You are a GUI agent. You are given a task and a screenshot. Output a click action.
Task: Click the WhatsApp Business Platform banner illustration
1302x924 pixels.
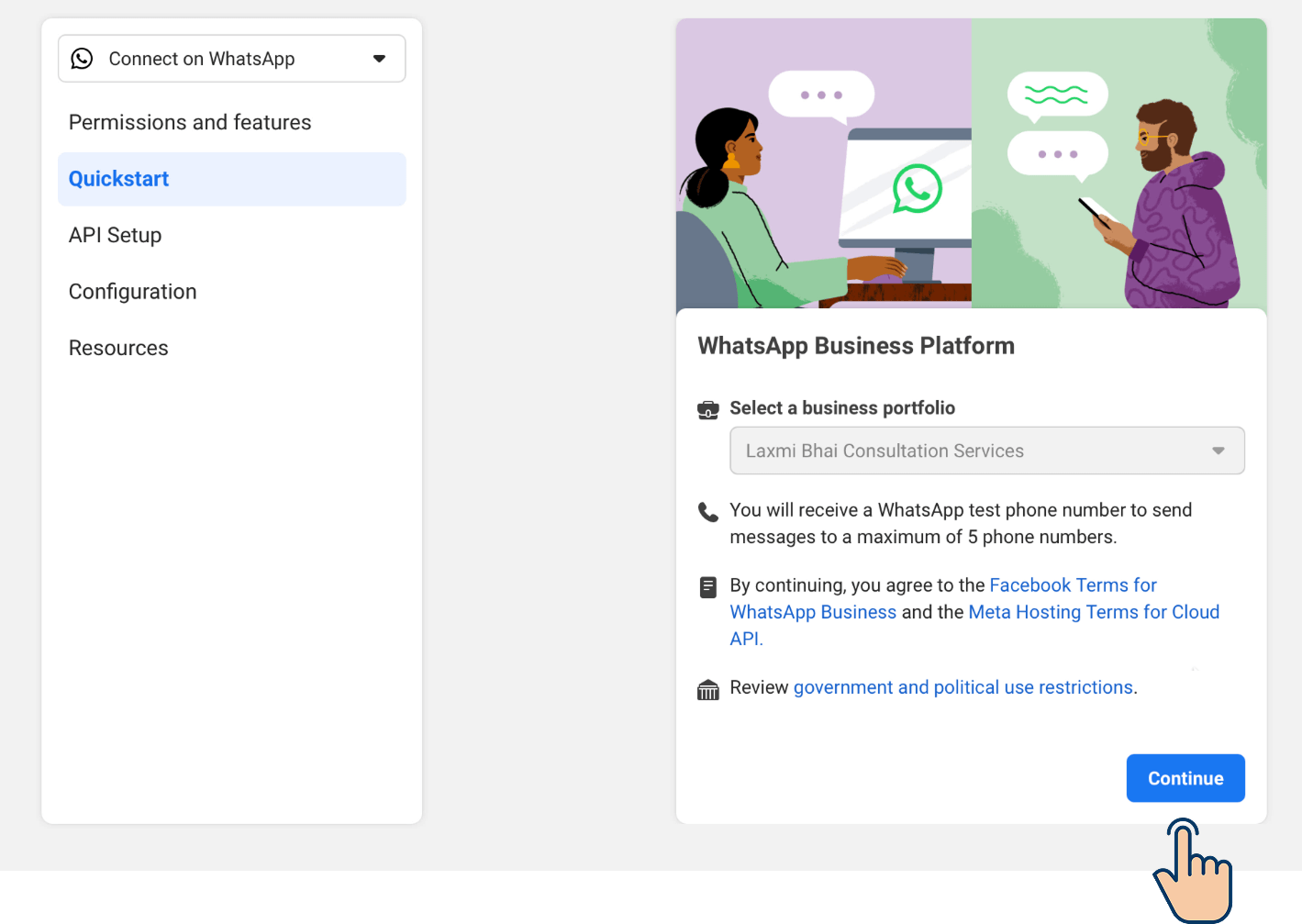pyautogui.click(x=972, y=163)
